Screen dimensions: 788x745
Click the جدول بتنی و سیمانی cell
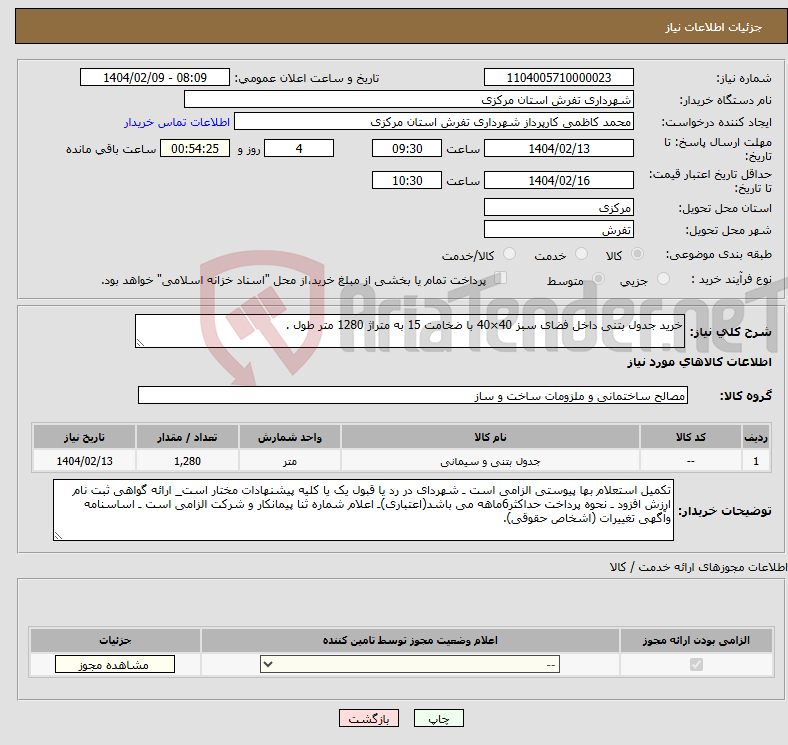click(x=490, y=461)
